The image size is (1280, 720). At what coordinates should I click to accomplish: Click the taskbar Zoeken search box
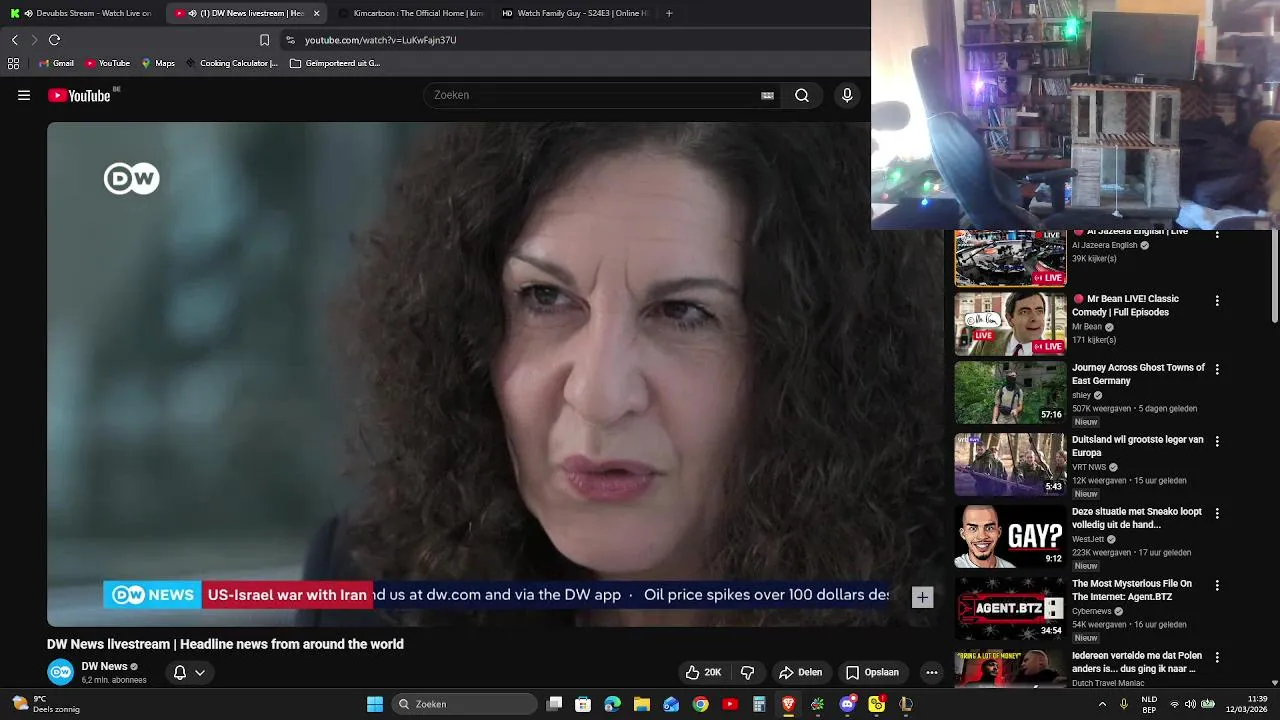tap(465, 704)
